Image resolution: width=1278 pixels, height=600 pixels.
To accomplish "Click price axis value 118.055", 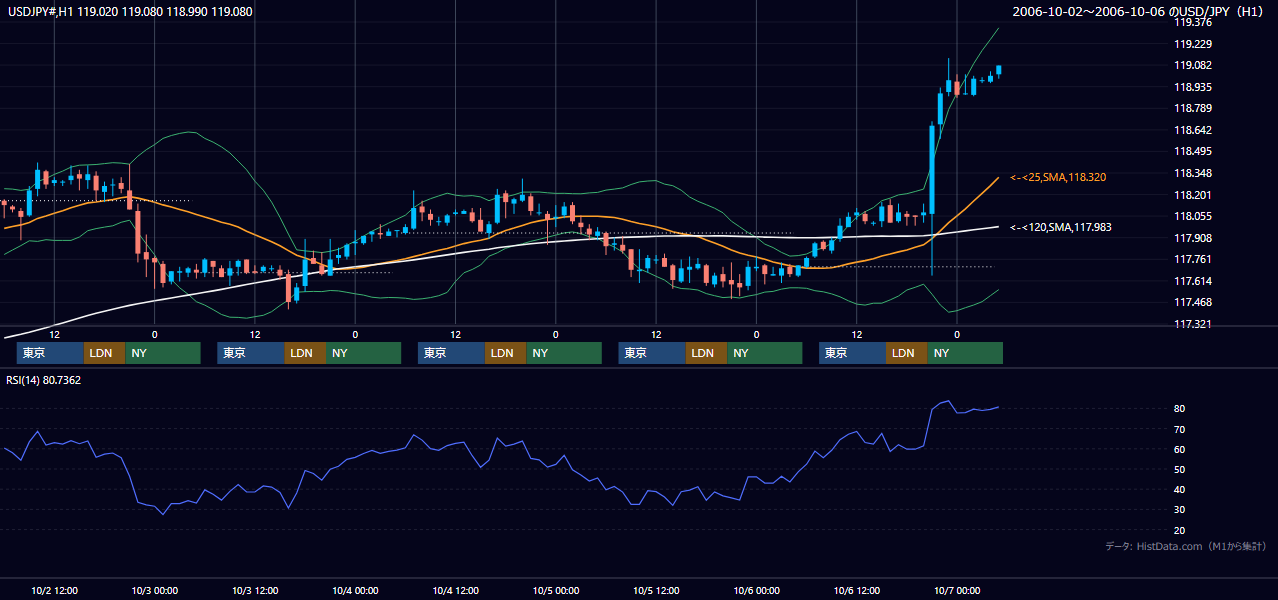I will [x=1192, y=216].
